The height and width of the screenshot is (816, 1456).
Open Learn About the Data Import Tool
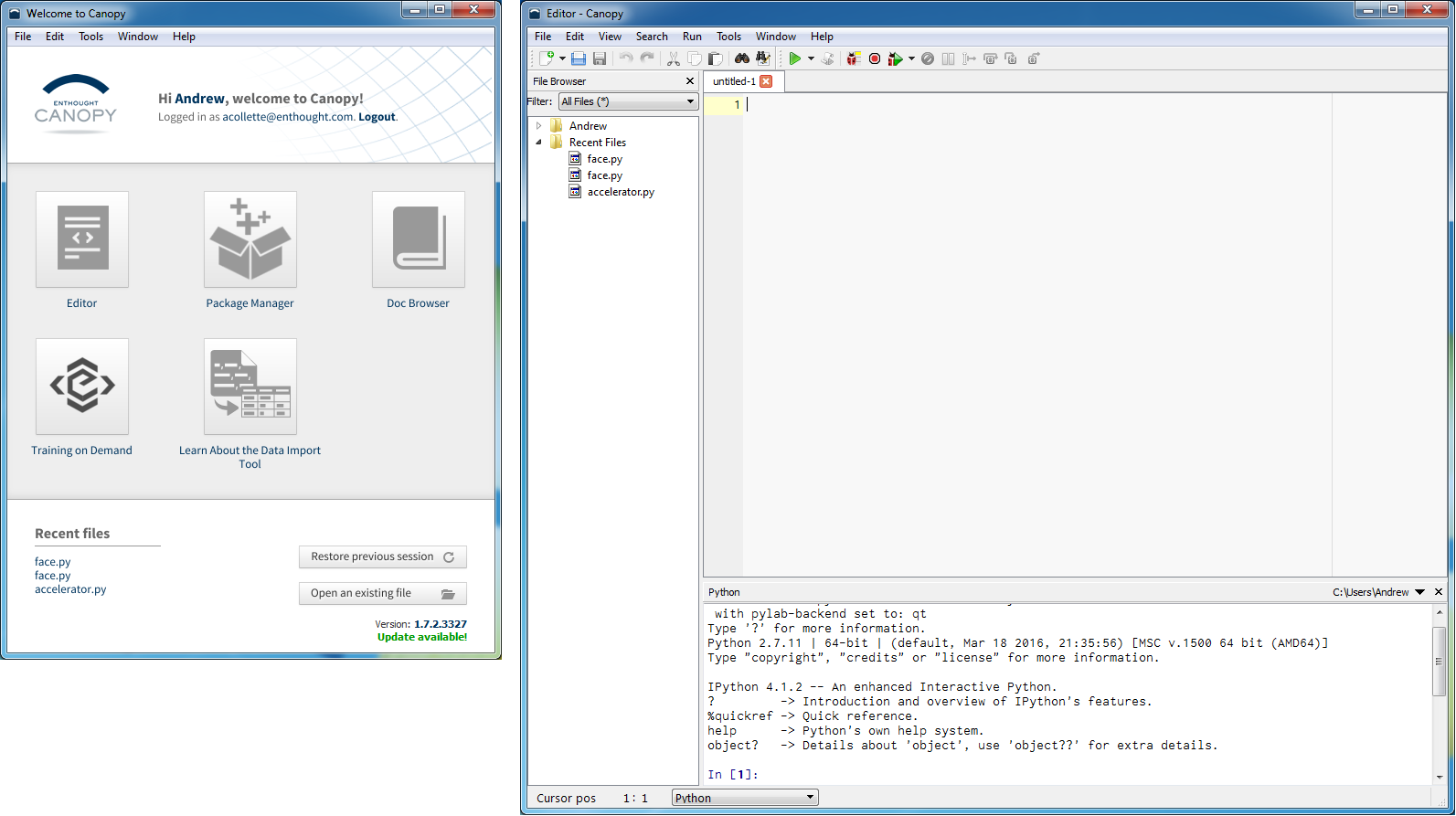(250, 387)
